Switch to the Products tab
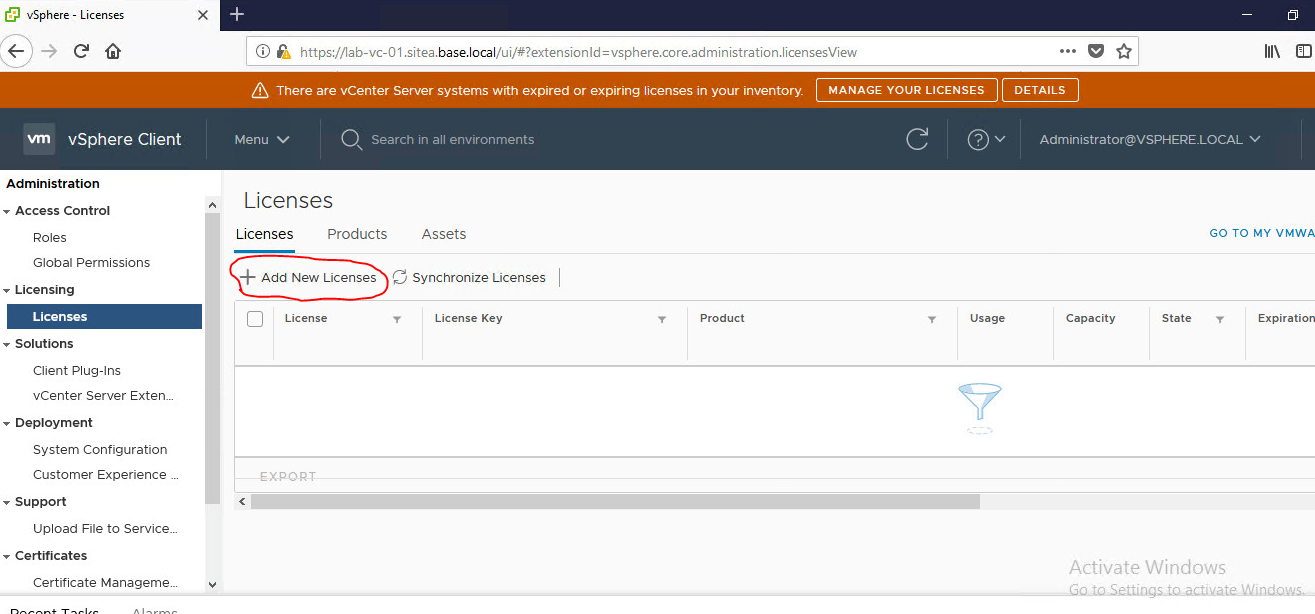The height and width of the screenshot is (614, 1315). pos(357,234)
